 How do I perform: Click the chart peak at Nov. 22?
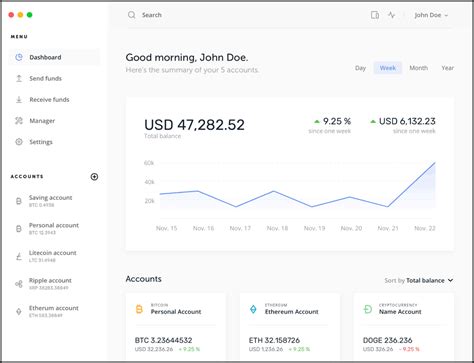coord(435,163)
